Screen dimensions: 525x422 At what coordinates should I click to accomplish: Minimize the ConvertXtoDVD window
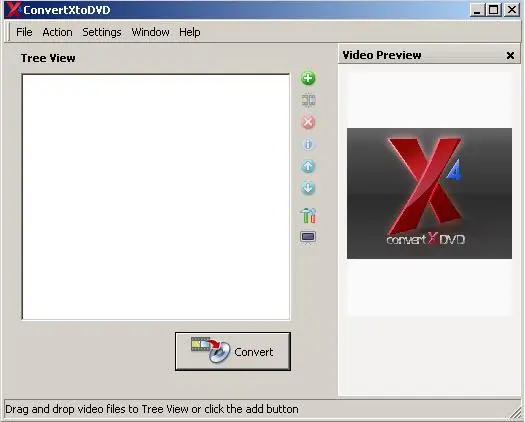click(x=477, y=10)
